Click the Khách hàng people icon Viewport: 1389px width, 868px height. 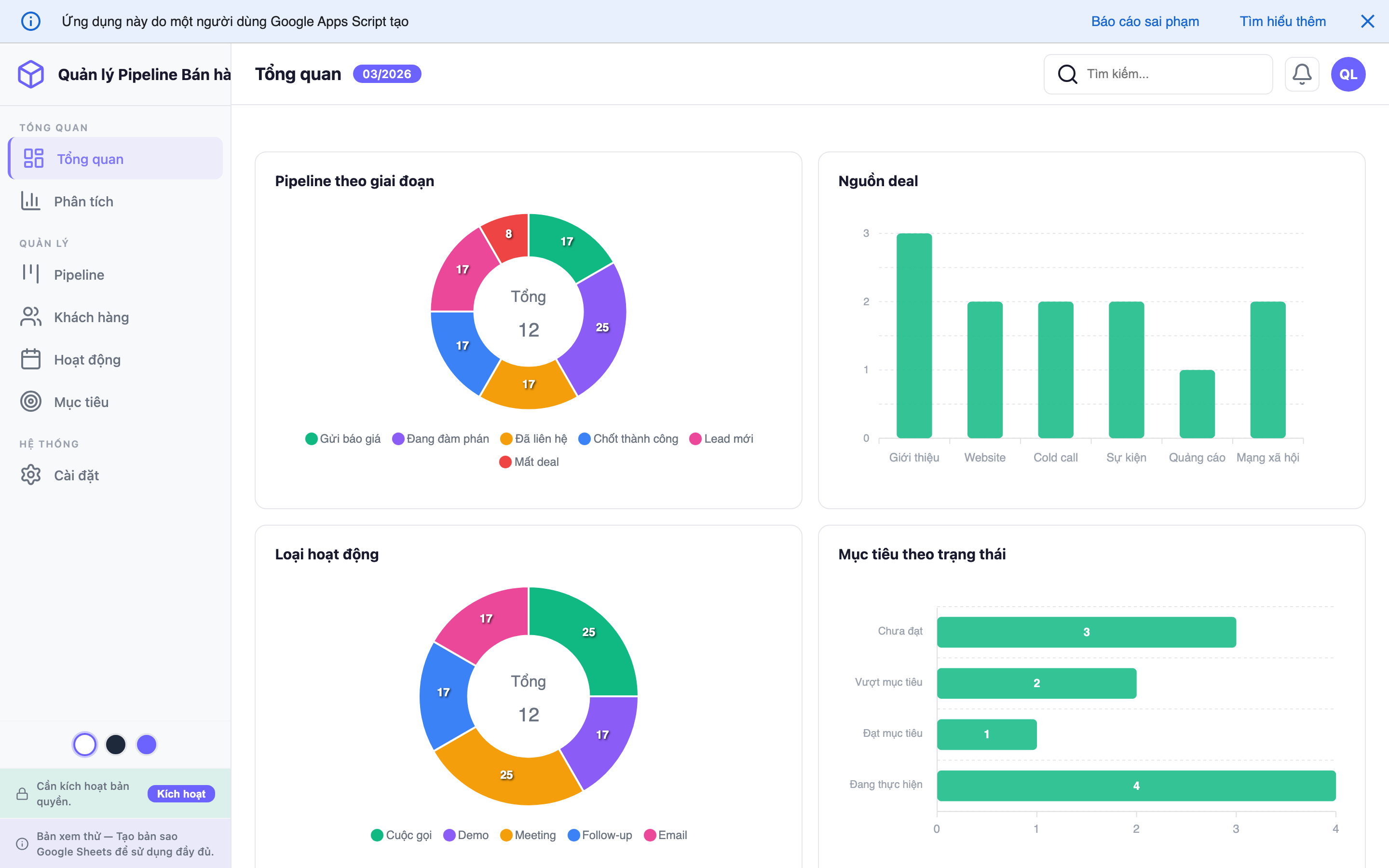point(31,317)
